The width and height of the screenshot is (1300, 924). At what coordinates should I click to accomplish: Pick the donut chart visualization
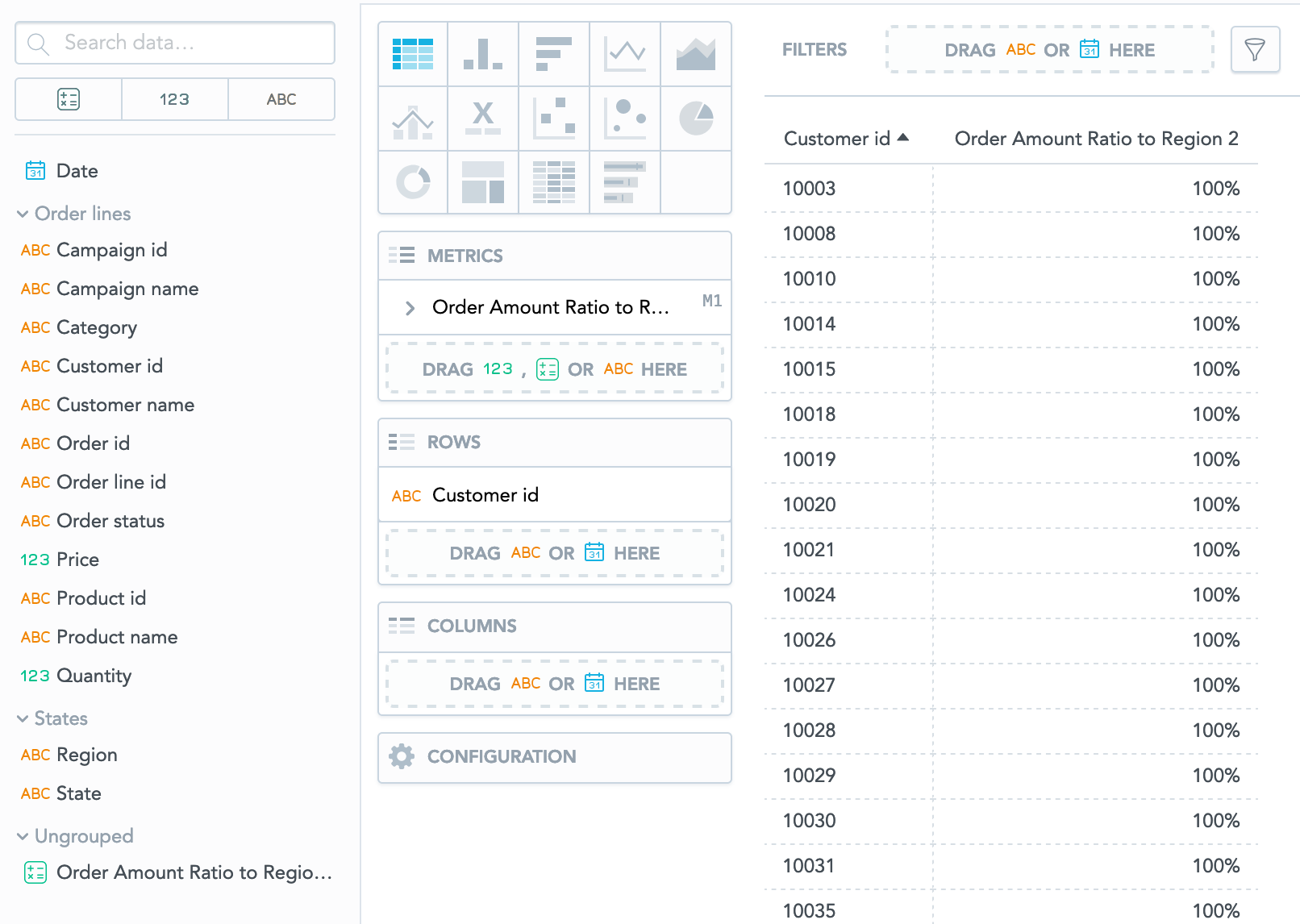click(412, 182)
